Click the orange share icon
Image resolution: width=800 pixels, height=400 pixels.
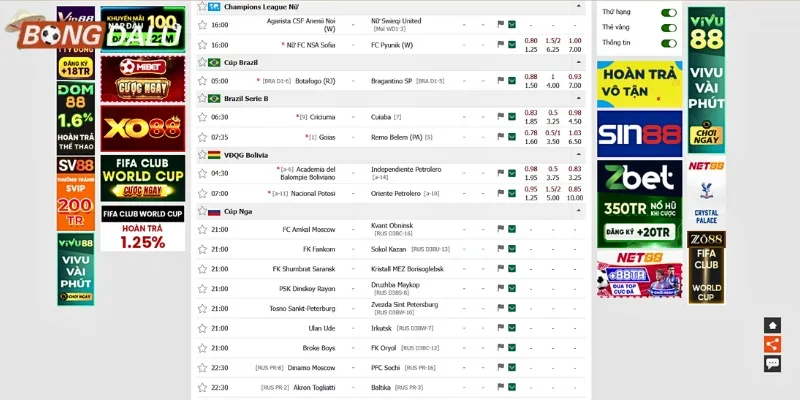(x=771, y=345)
